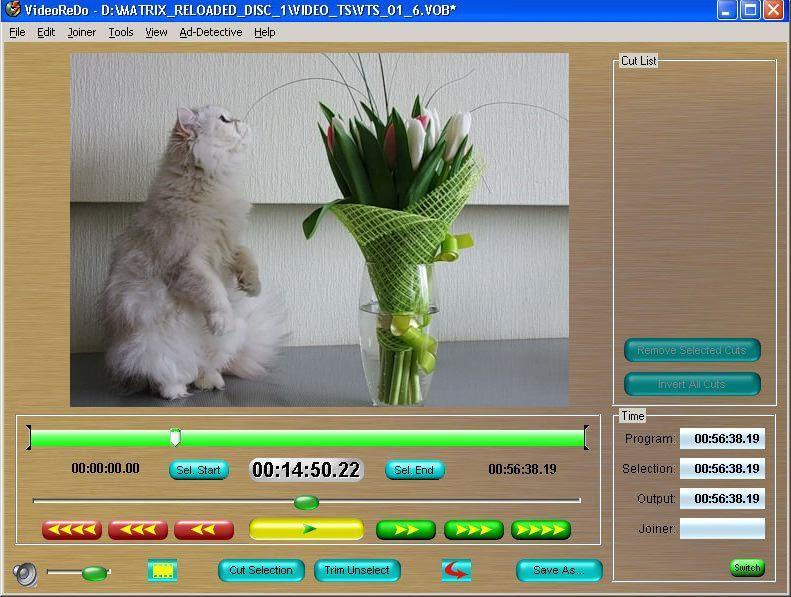Click the Selection time field
This screenshot has width=791, height=597.
(x=722, y=469)
